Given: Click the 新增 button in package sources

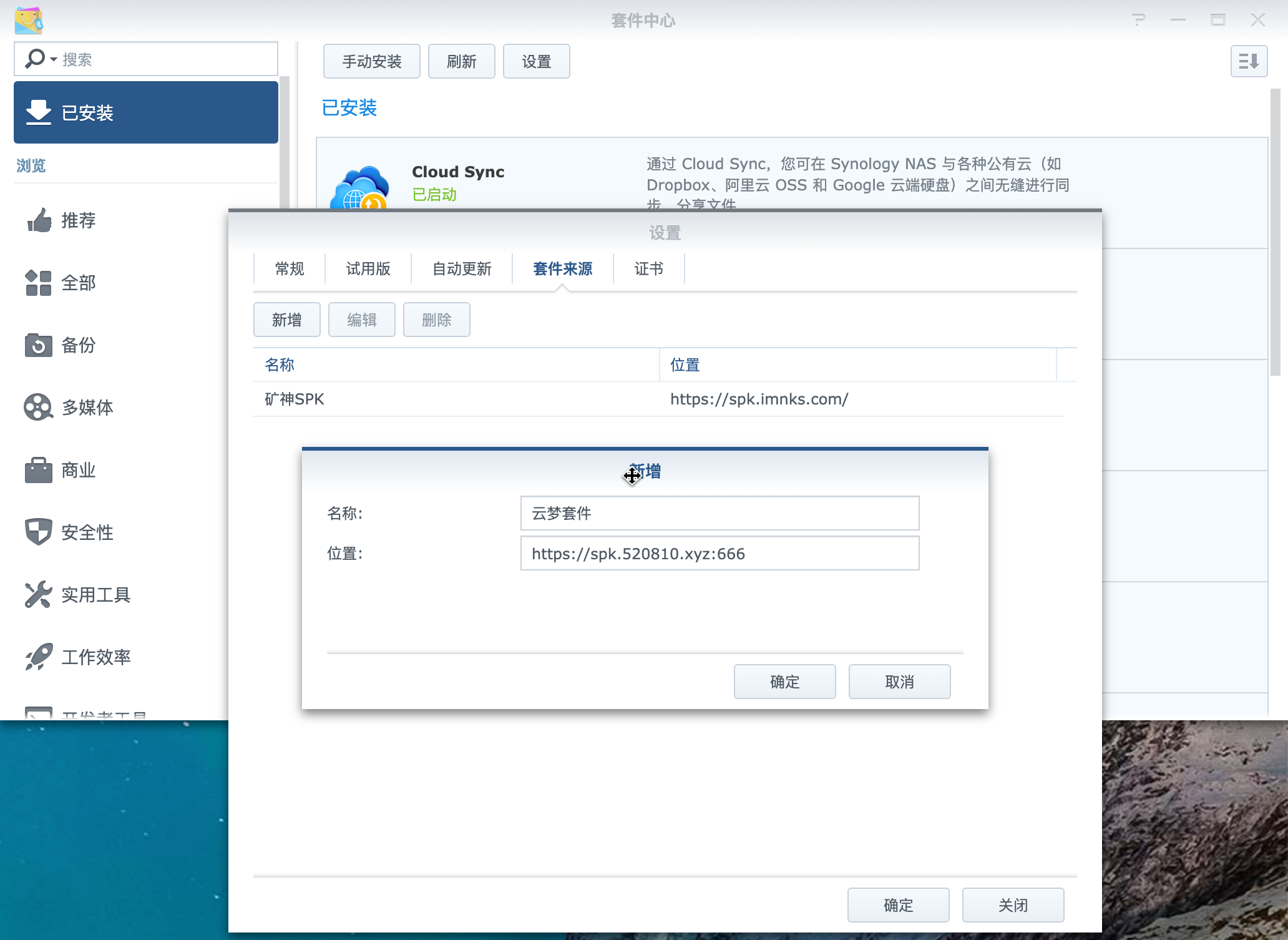Looking at the screenshot, I should point(287,320).
